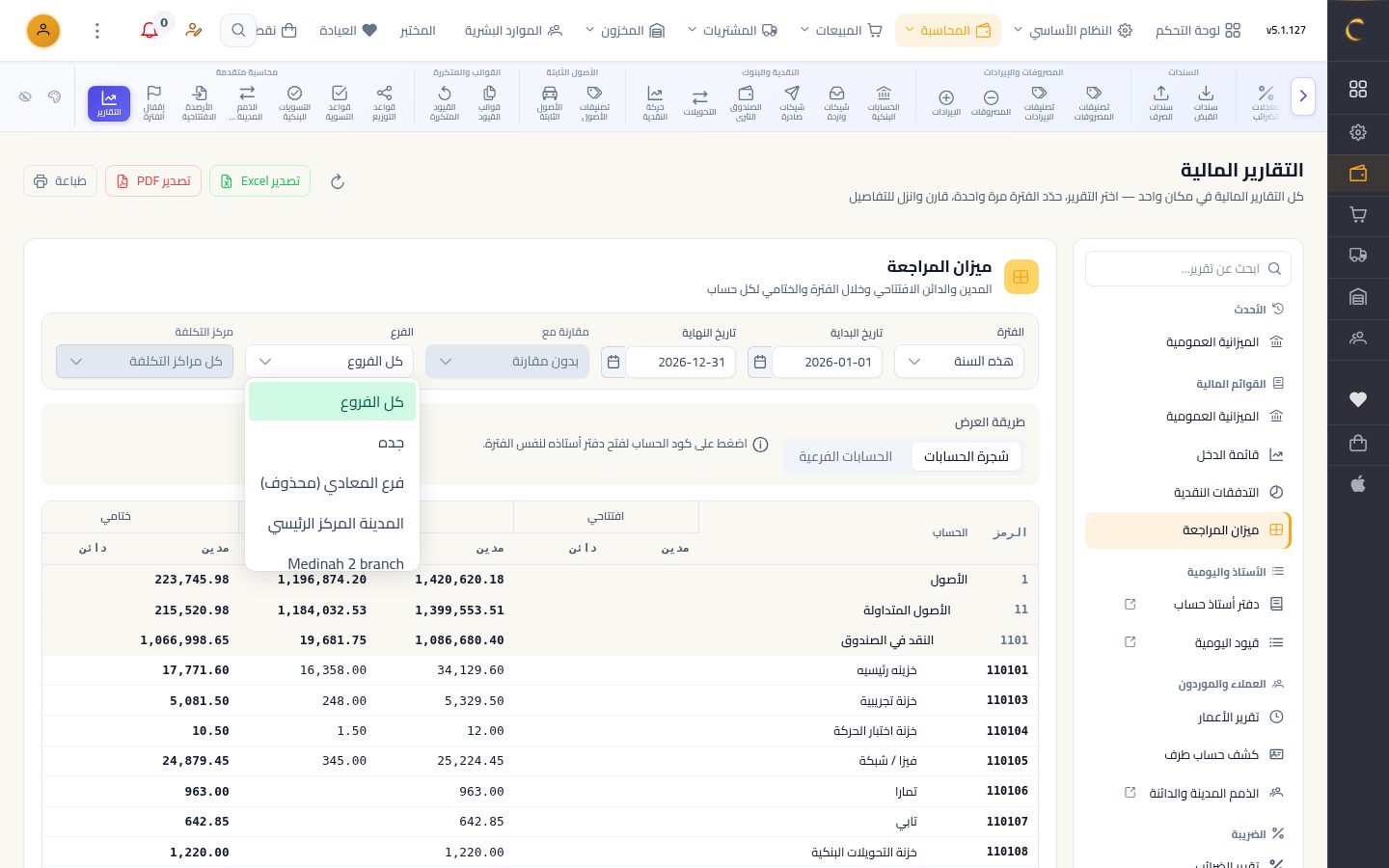This screenshot has width=1389, height=868.
Task: Click the تصدير PDF button
Action: [x=153, y=181]
